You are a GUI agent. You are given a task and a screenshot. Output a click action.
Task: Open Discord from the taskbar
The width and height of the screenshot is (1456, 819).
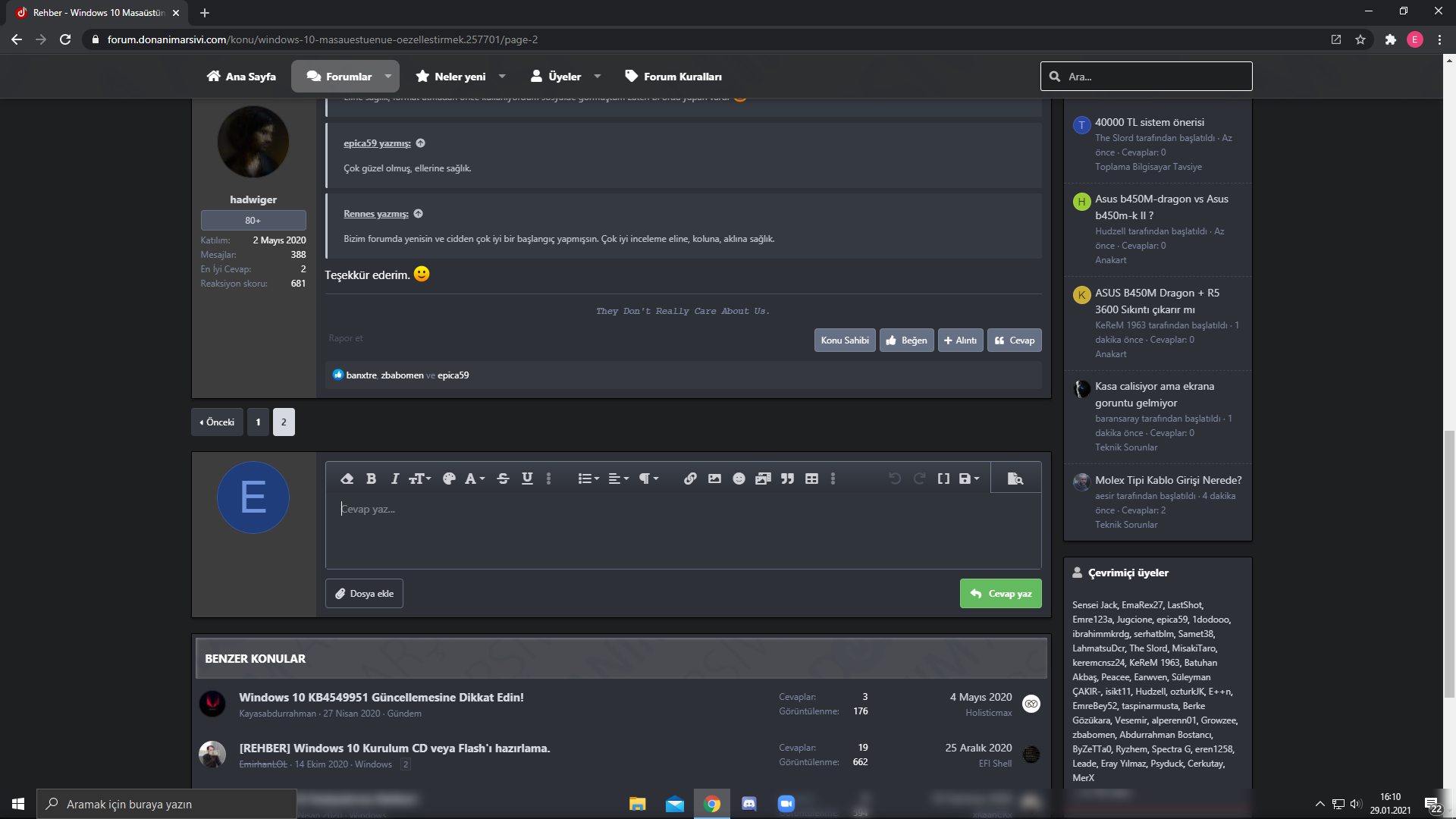click(x=749, y=804)
